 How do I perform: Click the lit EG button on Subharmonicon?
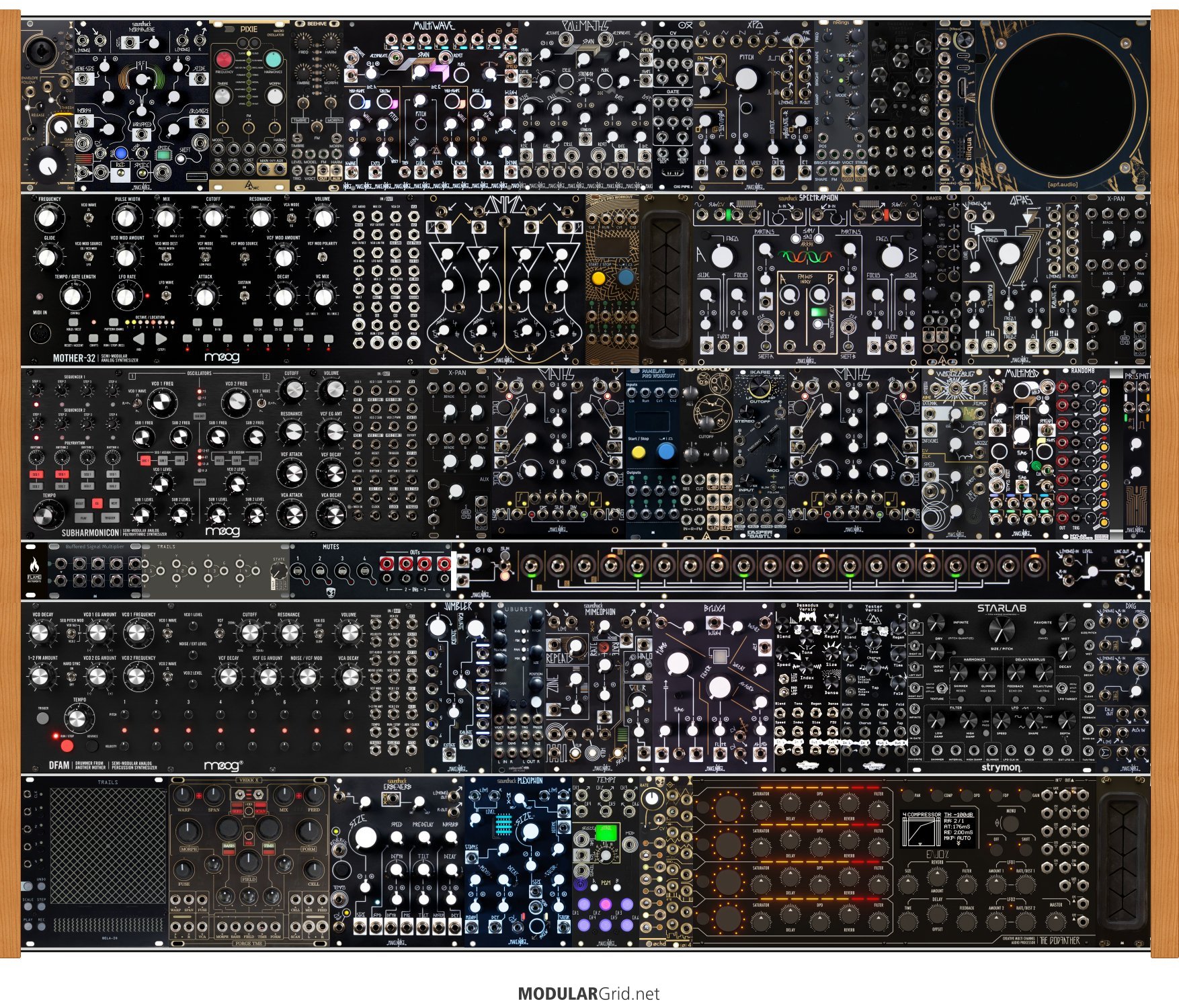(x=97, y=503)
